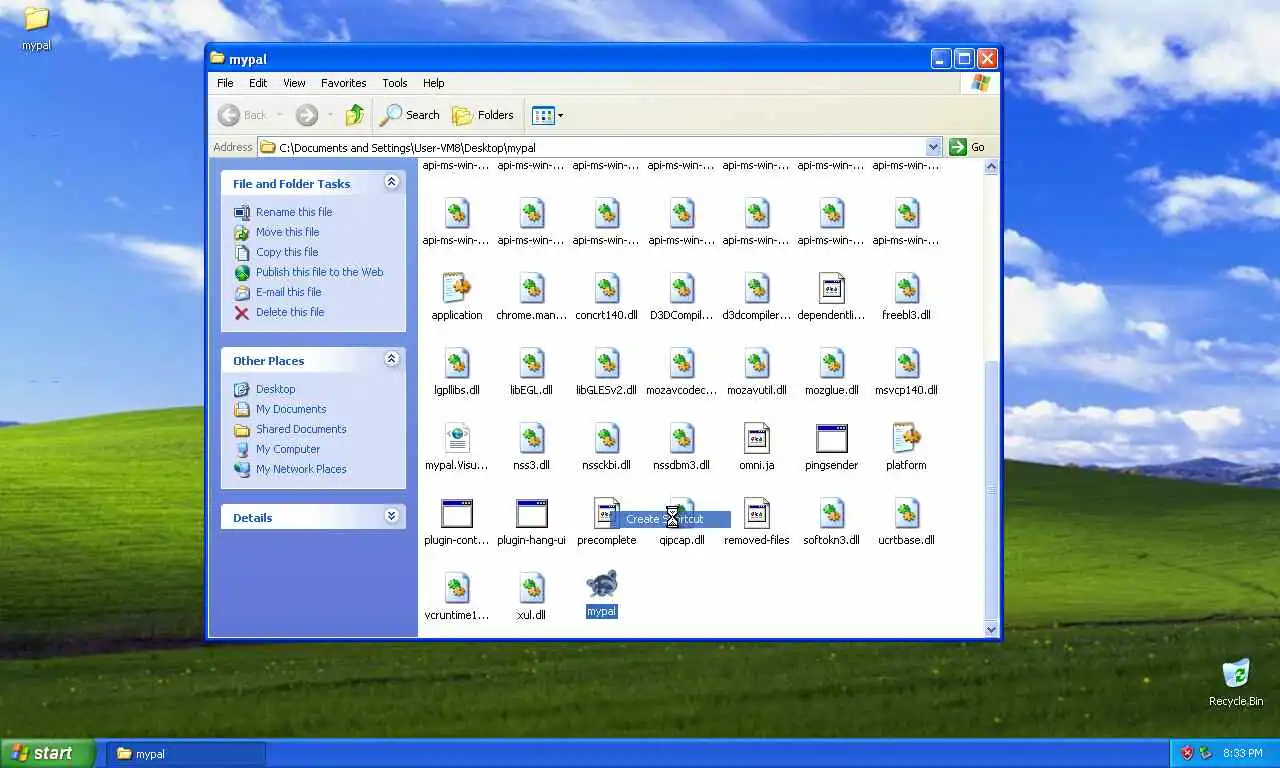Click the address bar path field
Image resolution: width=1280 pixels, height=768 pixels.
(x=600, y=147)
